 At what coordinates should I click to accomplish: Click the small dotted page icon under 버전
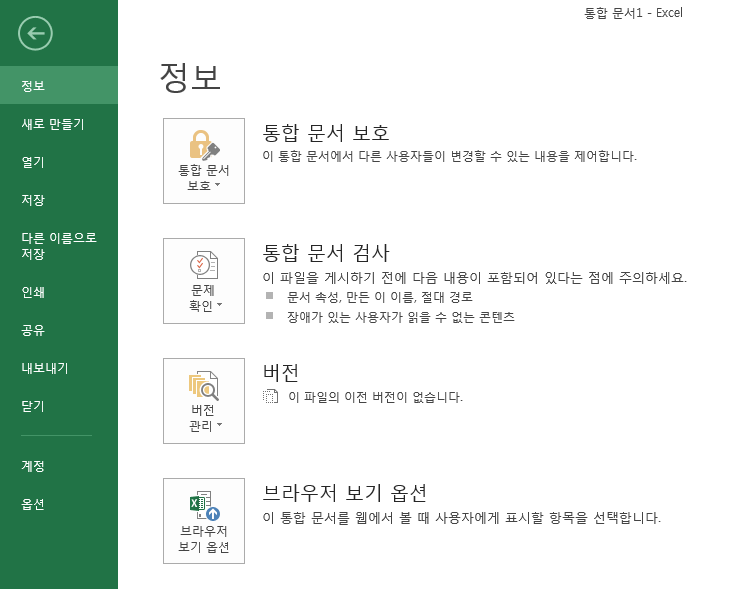coord(270,397)
